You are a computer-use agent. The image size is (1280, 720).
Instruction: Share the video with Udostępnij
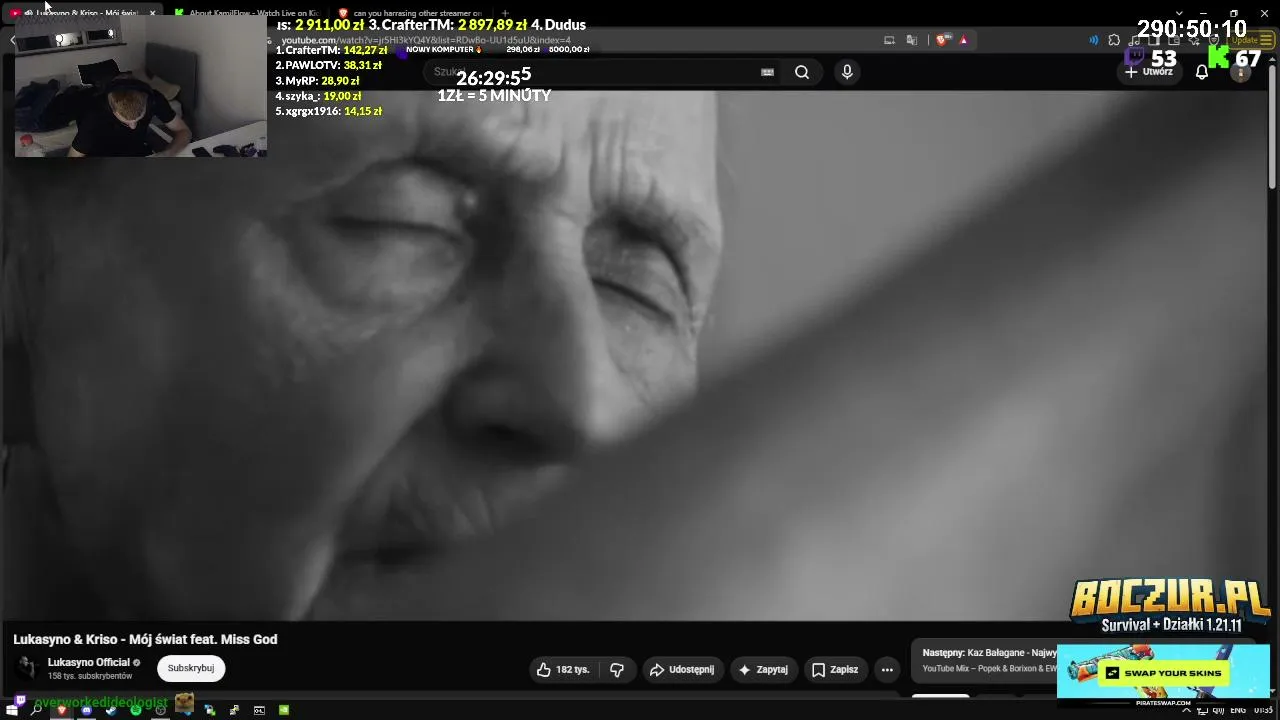coord(682,669)
